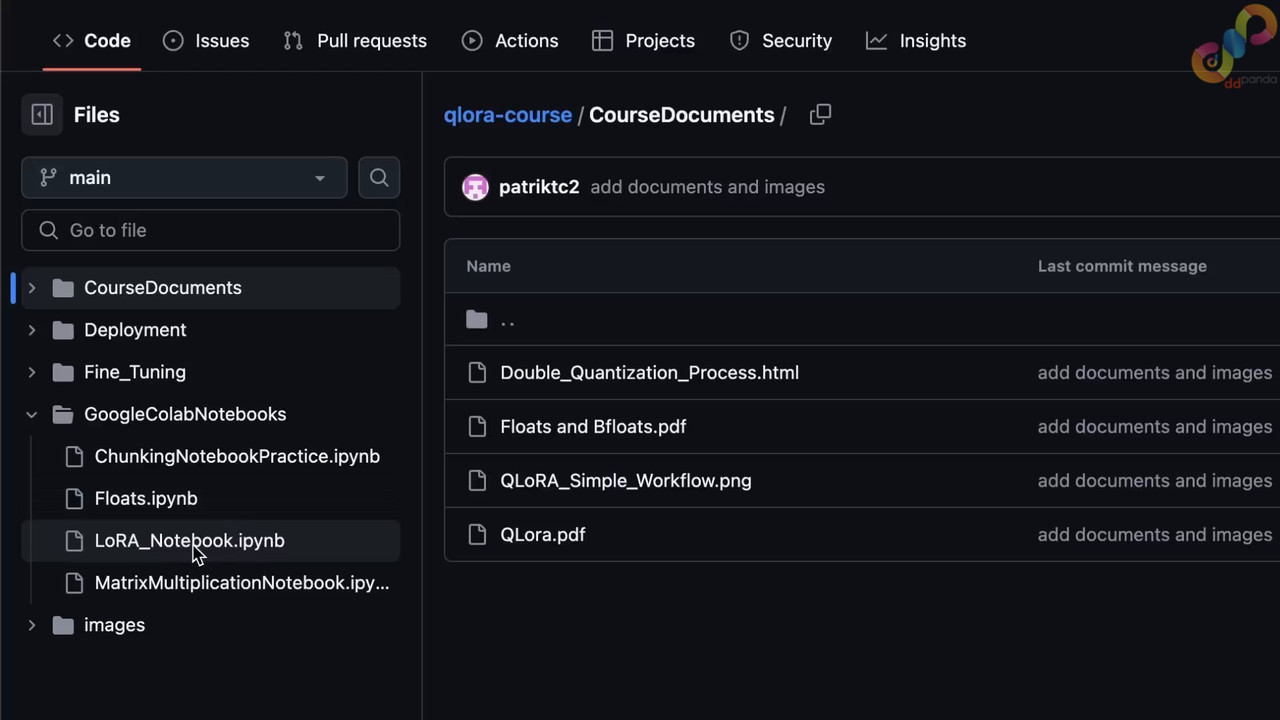This screenshot has height=720, width=1280.
Task: Expand the Deployment folder chevron
Action: coord(31,330)
